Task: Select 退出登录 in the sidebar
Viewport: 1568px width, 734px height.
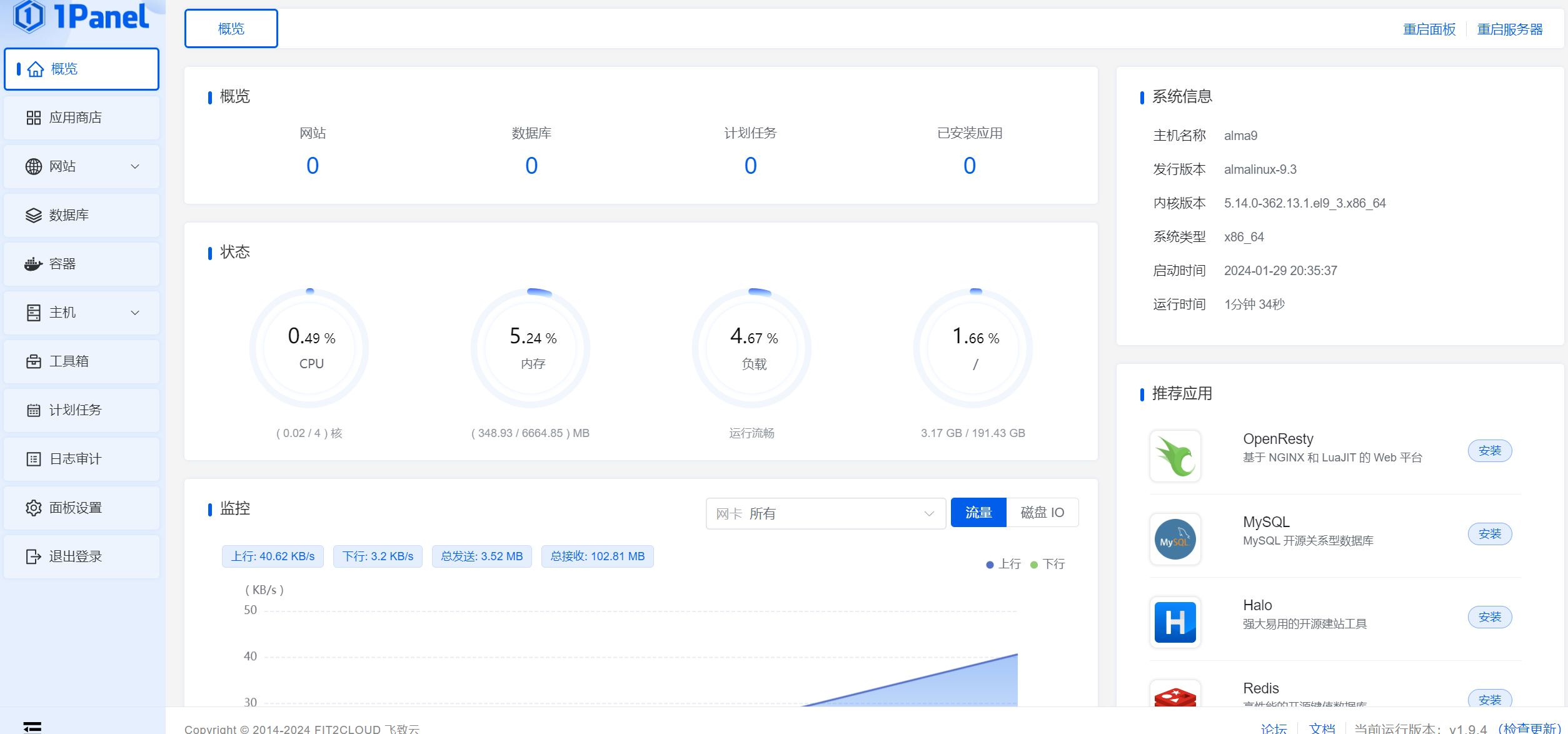Action: (81, 556)
